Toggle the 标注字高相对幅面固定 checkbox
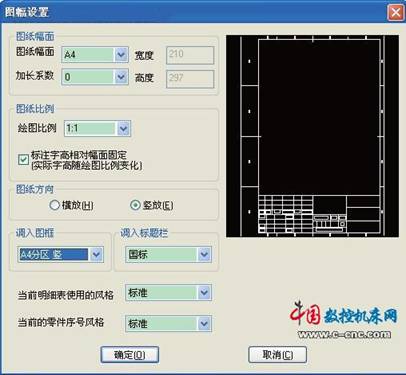The width and height of the screenshot is (406, 375). (23, 160)
